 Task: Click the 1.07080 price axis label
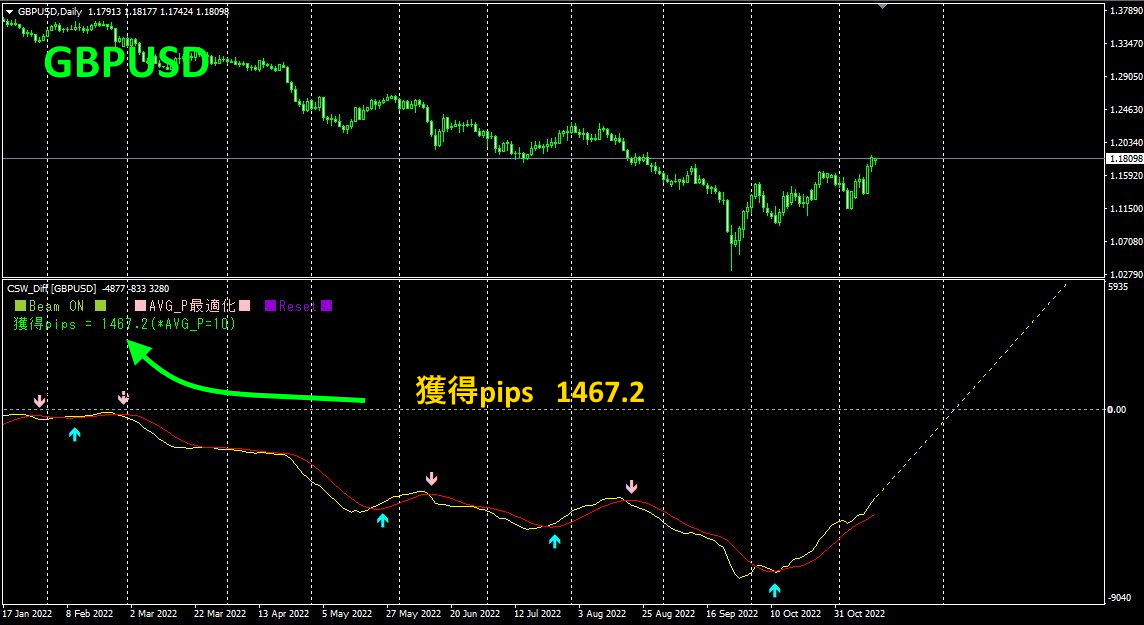[x=1124, y=241]
